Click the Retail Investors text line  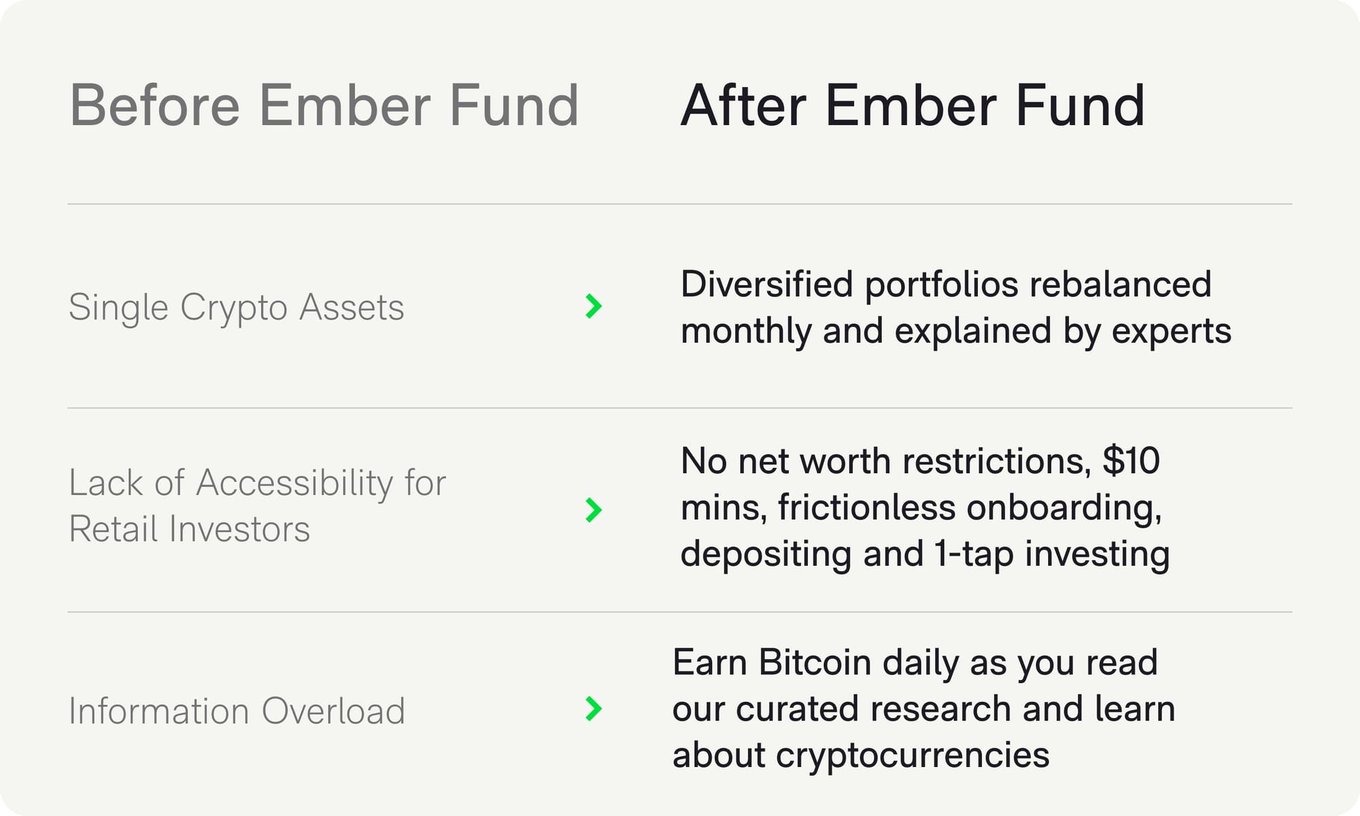189,528
